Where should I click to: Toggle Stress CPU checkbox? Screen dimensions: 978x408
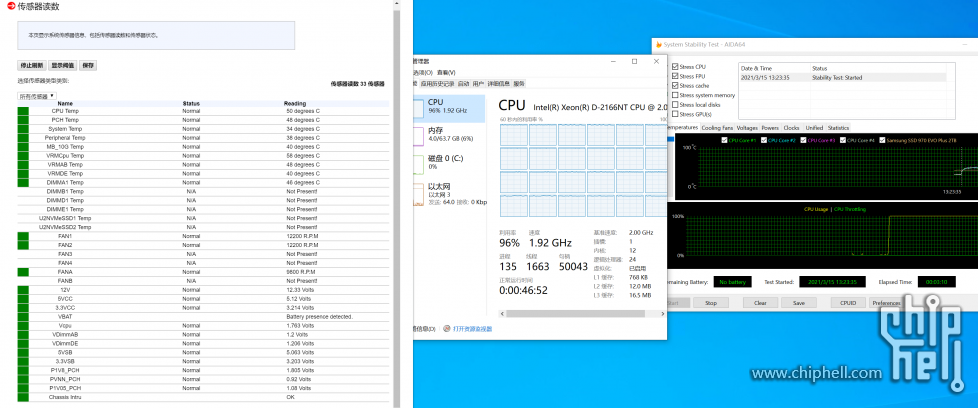pyautogui.click(x=675, y=66)
